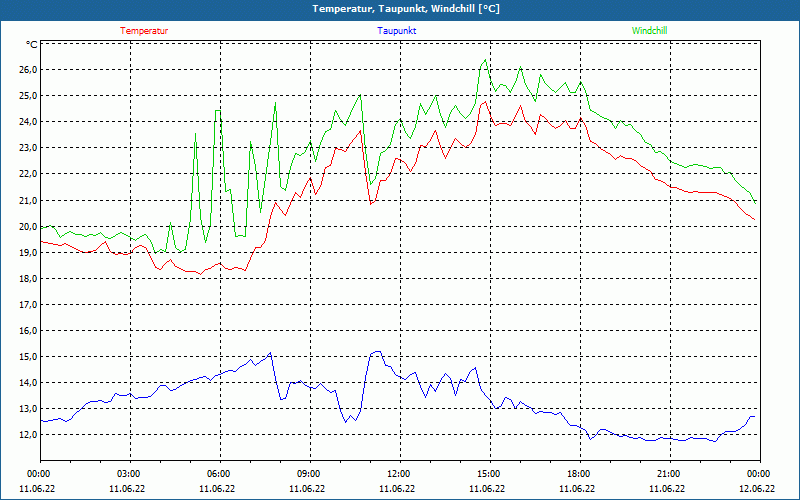Click the 16,0 y-axis value
Image resolution: width=800 pixels, height=500 pixels.
(x=28, y=330)
